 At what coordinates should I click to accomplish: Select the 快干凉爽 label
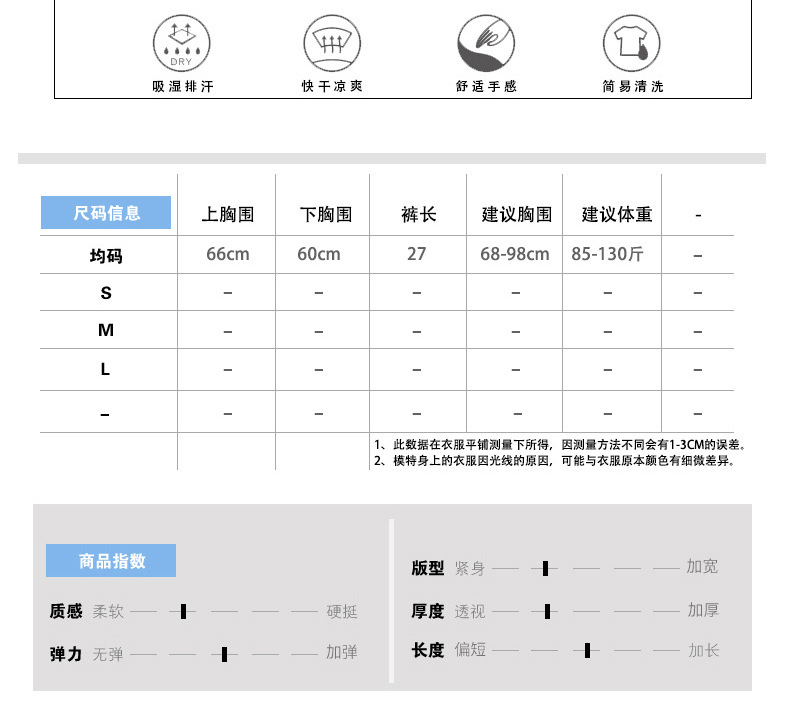click(332, 86)
